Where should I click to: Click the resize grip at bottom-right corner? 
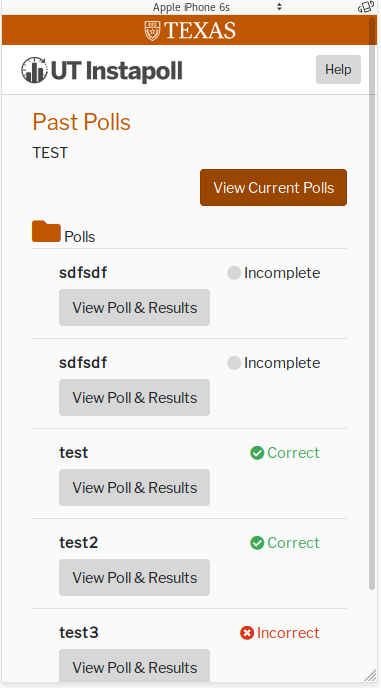point(371,676)
